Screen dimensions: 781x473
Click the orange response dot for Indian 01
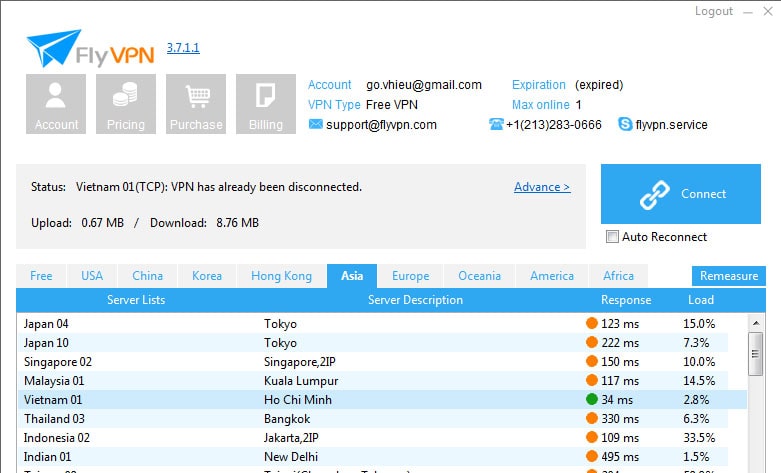tap(592, 456)
